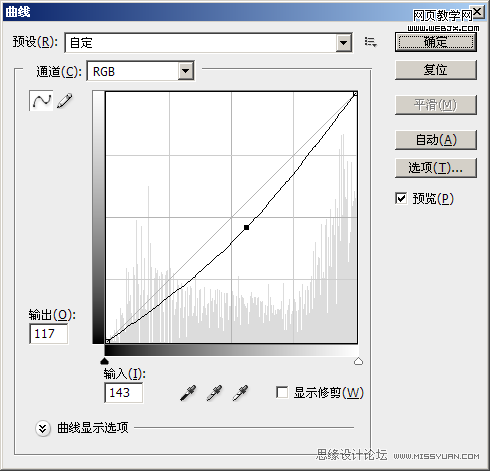
Task: Open the 选项 options button
Action: coord(436,168)
